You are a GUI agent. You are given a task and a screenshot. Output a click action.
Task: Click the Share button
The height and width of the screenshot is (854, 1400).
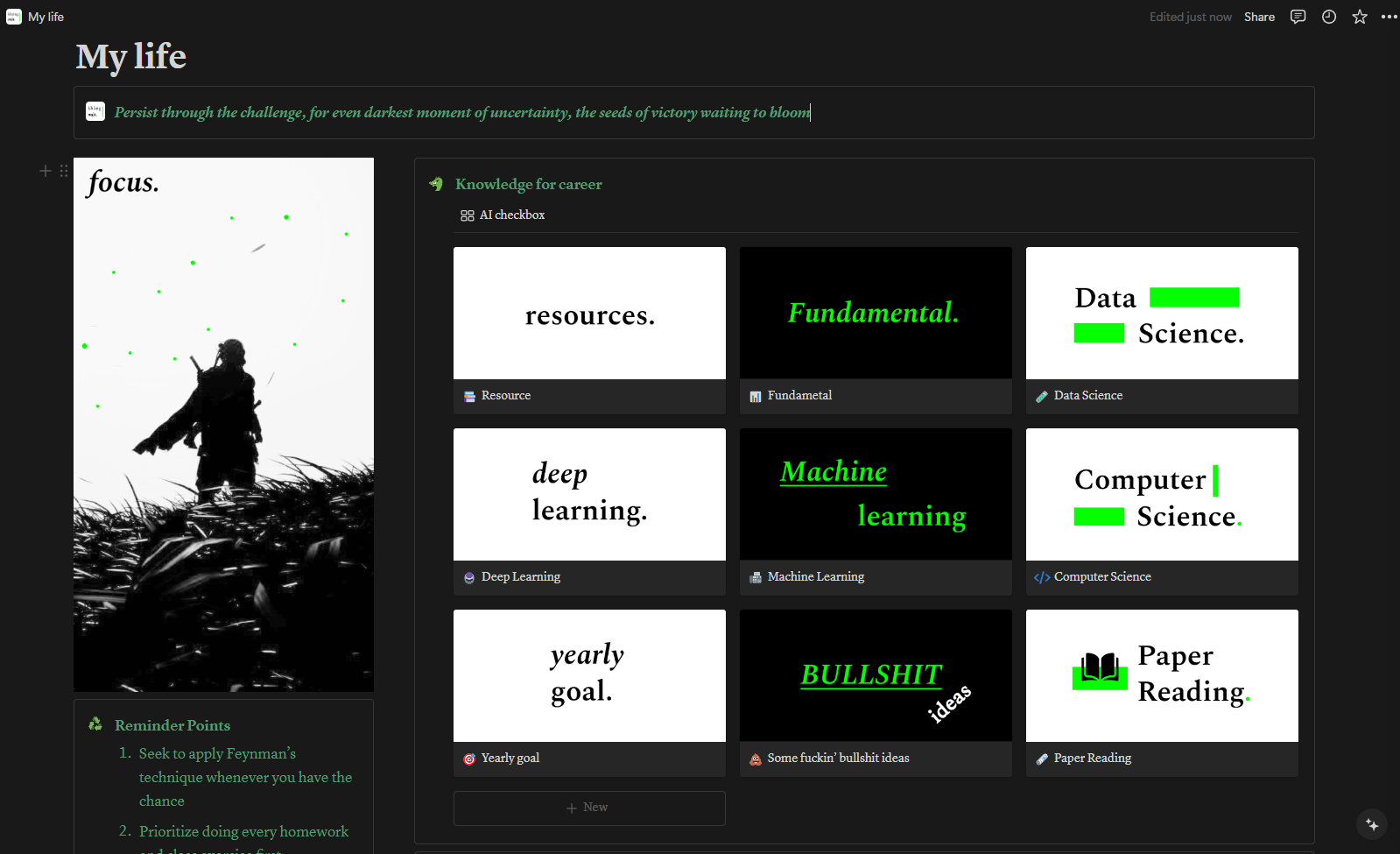[x=1259, y=17]
